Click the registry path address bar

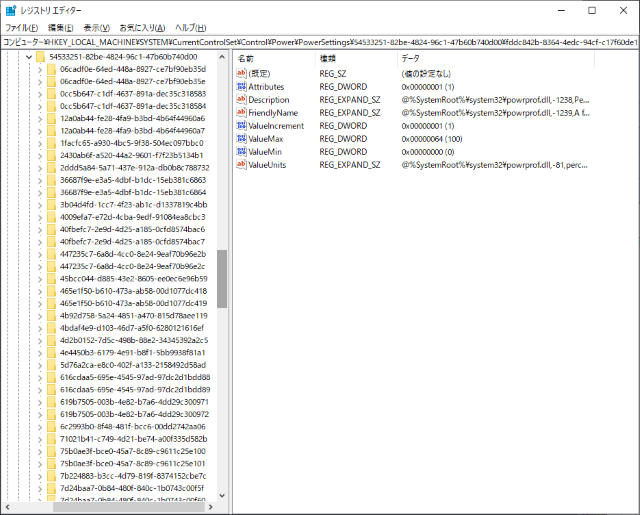coord(320,43)
